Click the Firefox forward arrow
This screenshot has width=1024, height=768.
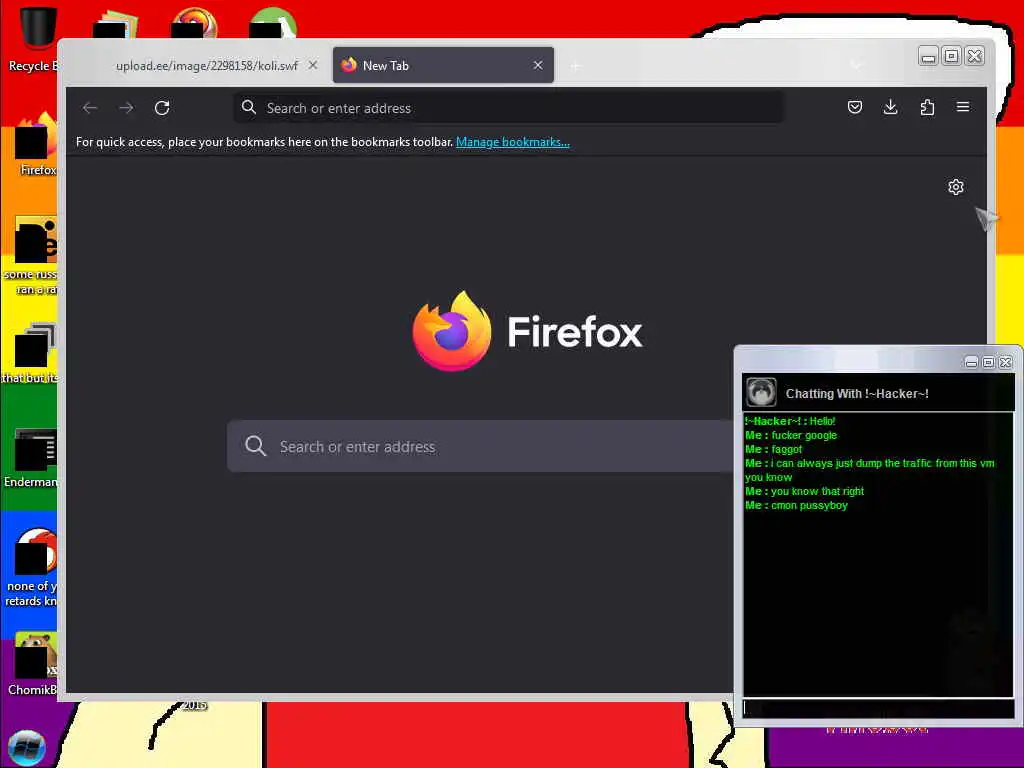pyautogui.click(x=126, y=108)
